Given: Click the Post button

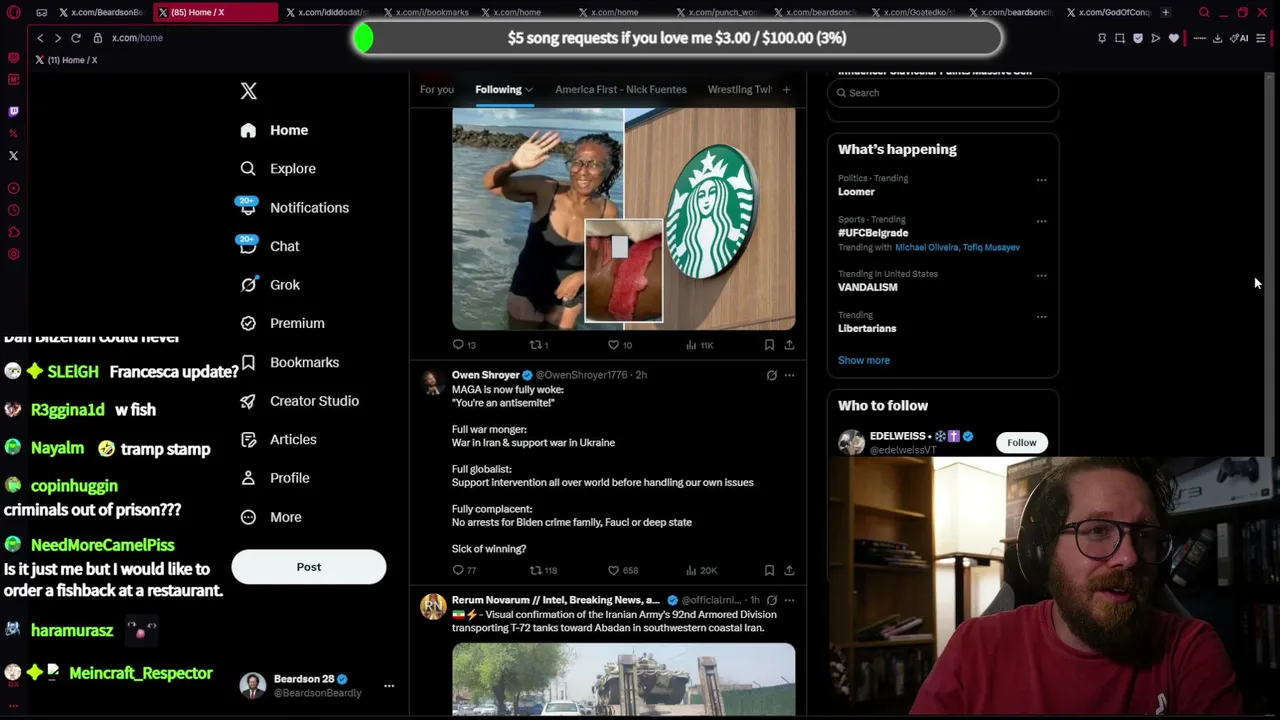Looking at the screenshot, I should [309, 567].
